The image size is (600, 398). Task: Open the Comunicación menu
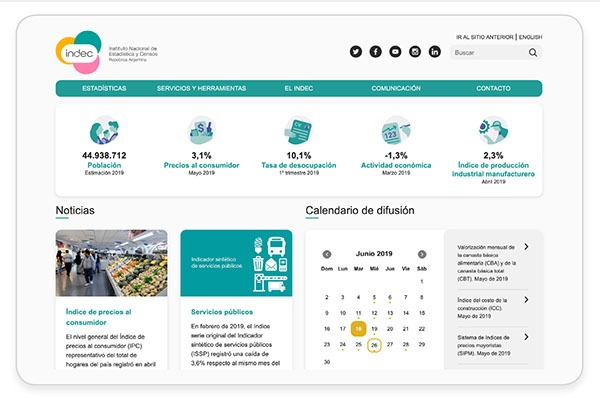click(396, 88)
